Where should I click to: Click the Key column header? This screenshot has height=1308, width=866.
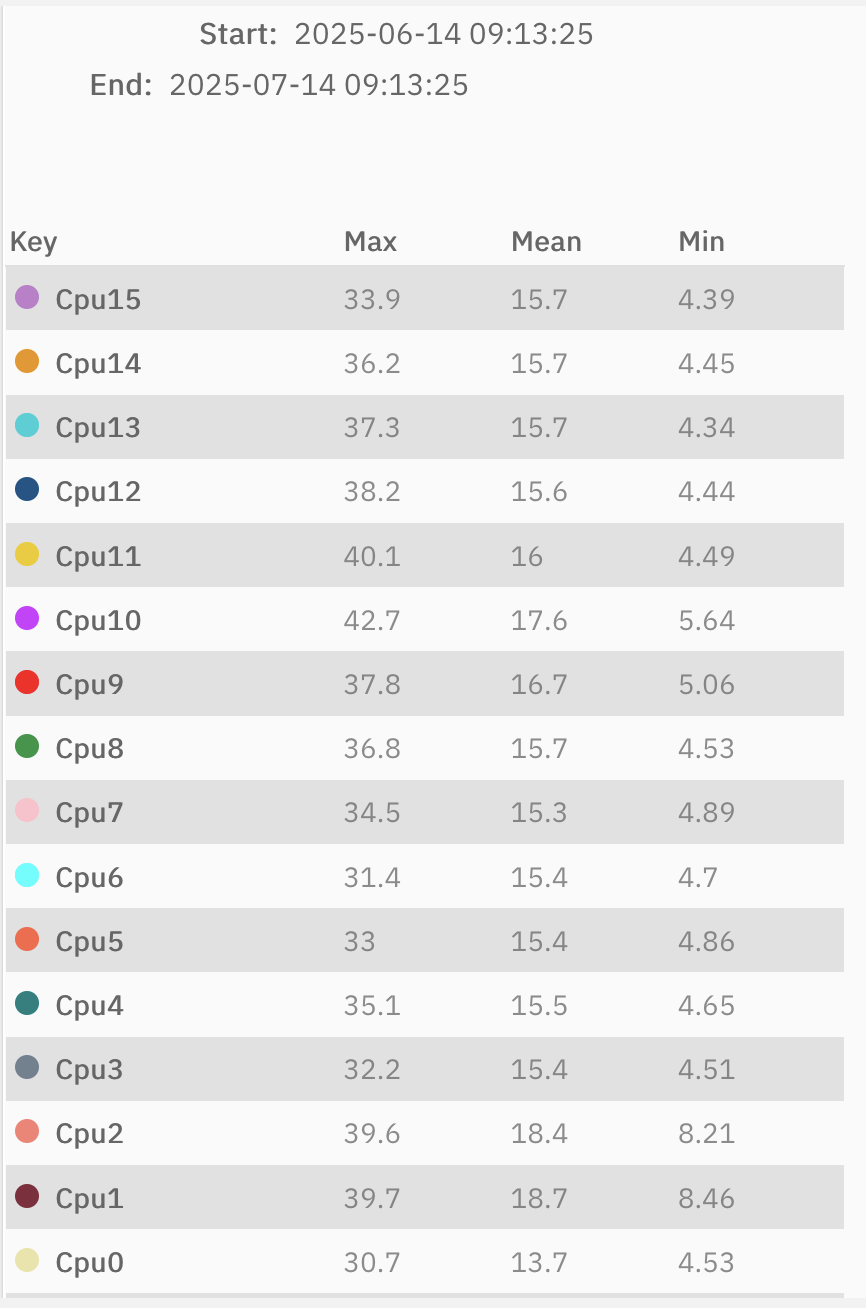[33, 241]
